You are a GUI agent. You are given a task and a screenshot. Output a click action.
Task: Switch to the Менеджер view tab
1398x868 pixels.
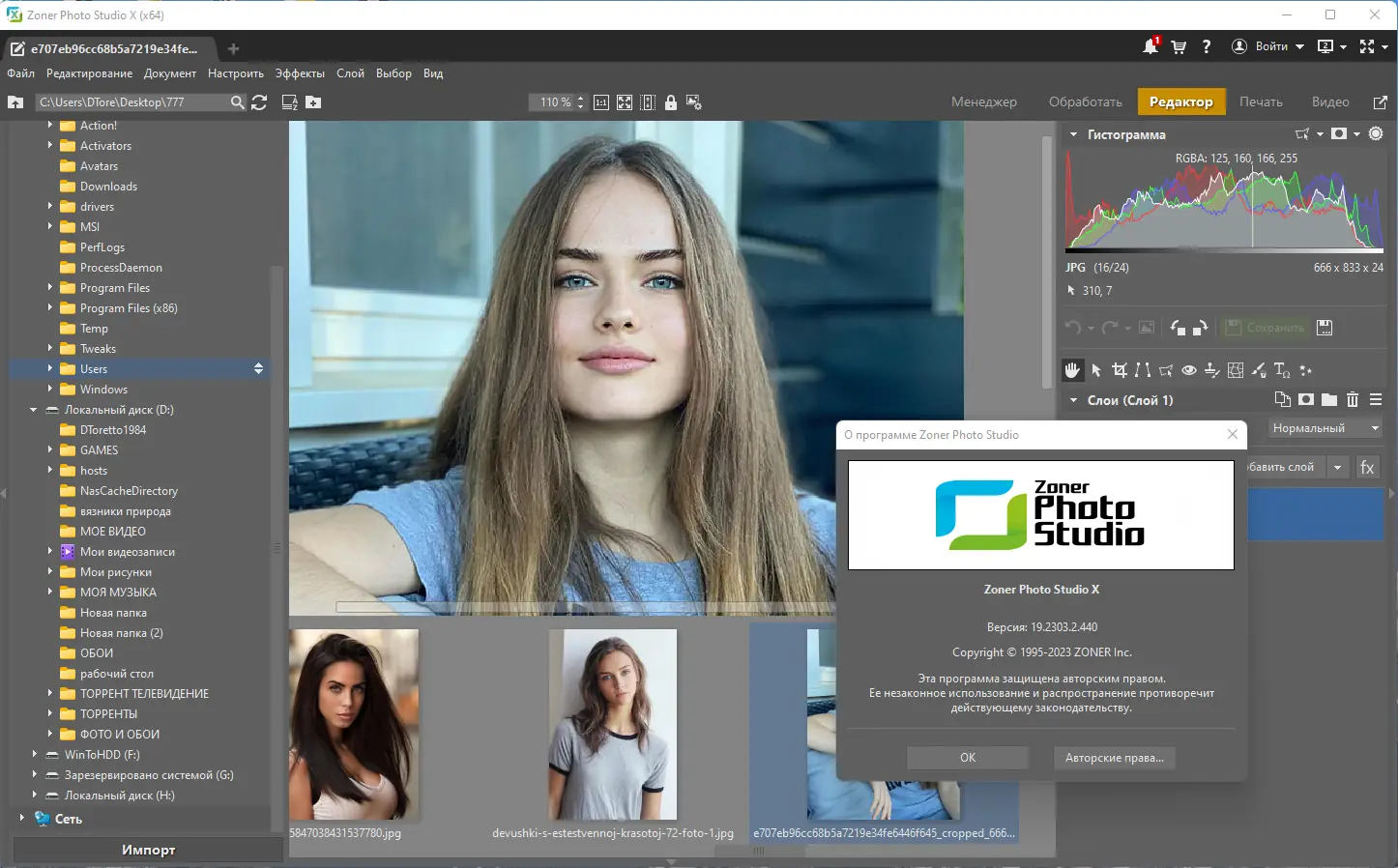(x=984, y=101)
